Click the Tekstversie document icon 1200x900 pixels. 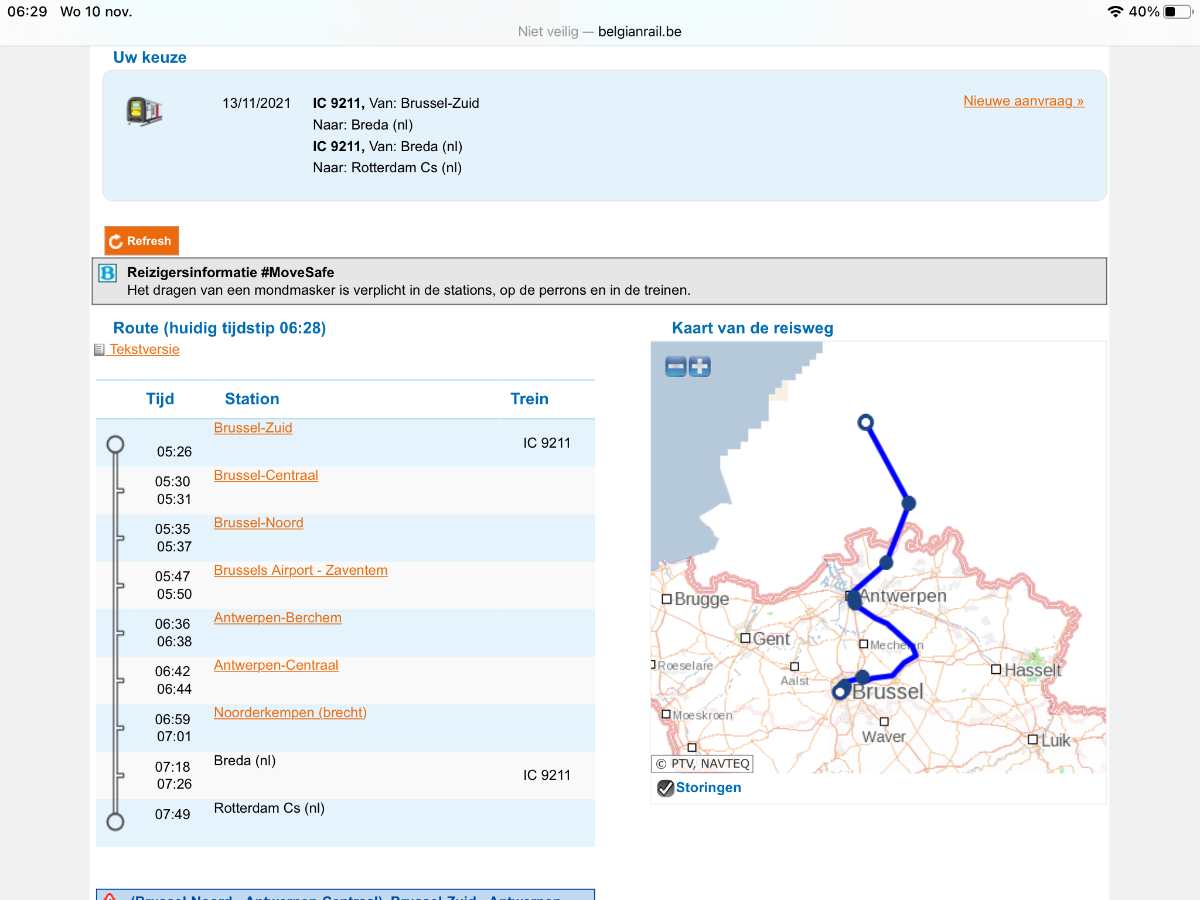click(x=99, y=350)
